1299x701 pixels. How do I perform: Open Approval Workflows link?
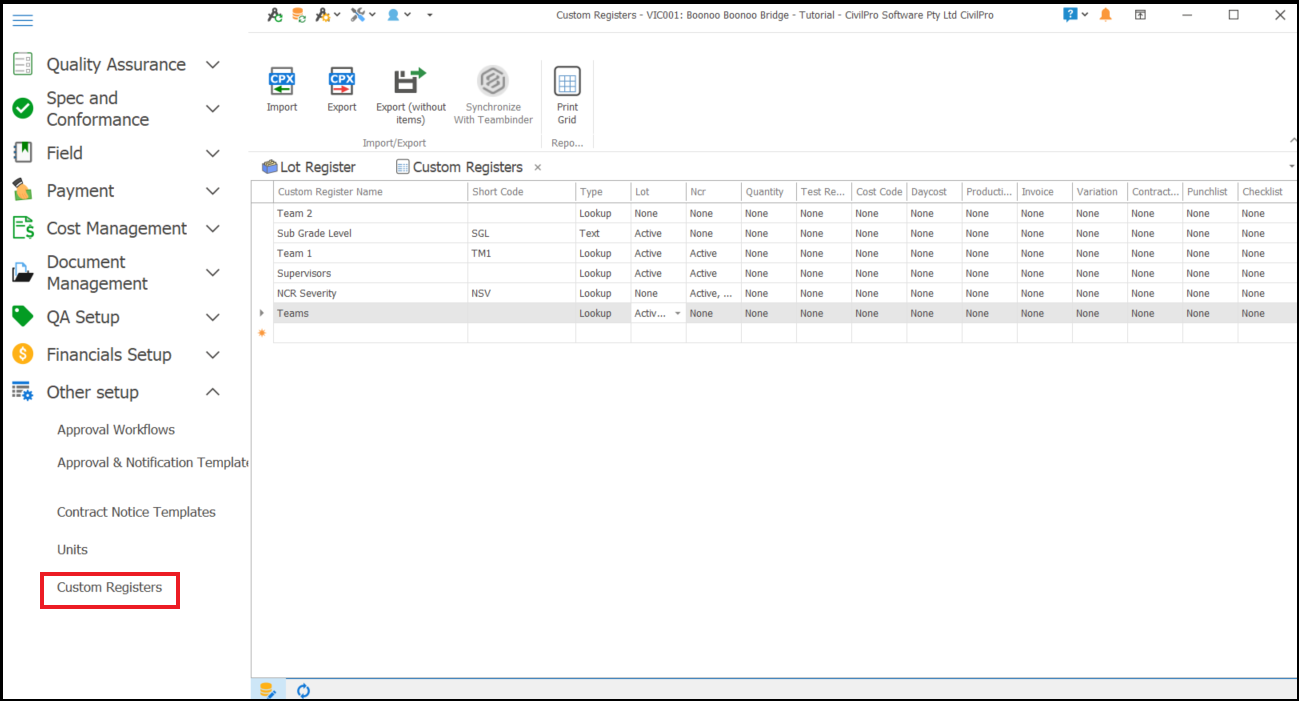(x=116, y=430)
